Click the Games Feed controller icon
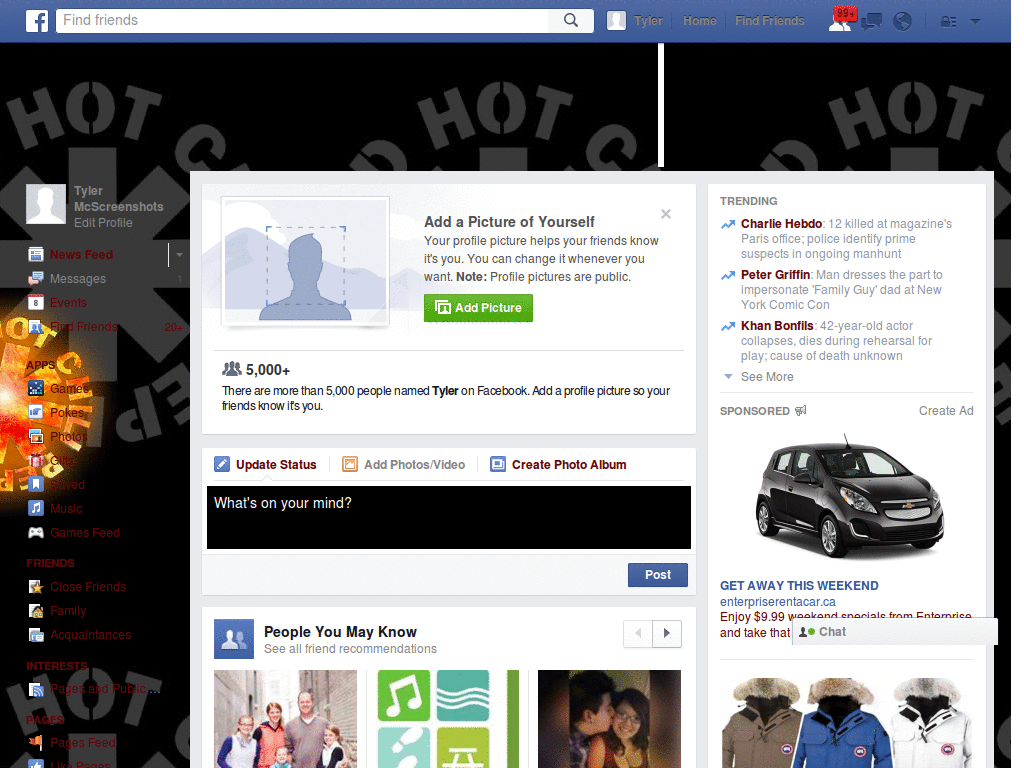 coord(36,533)
